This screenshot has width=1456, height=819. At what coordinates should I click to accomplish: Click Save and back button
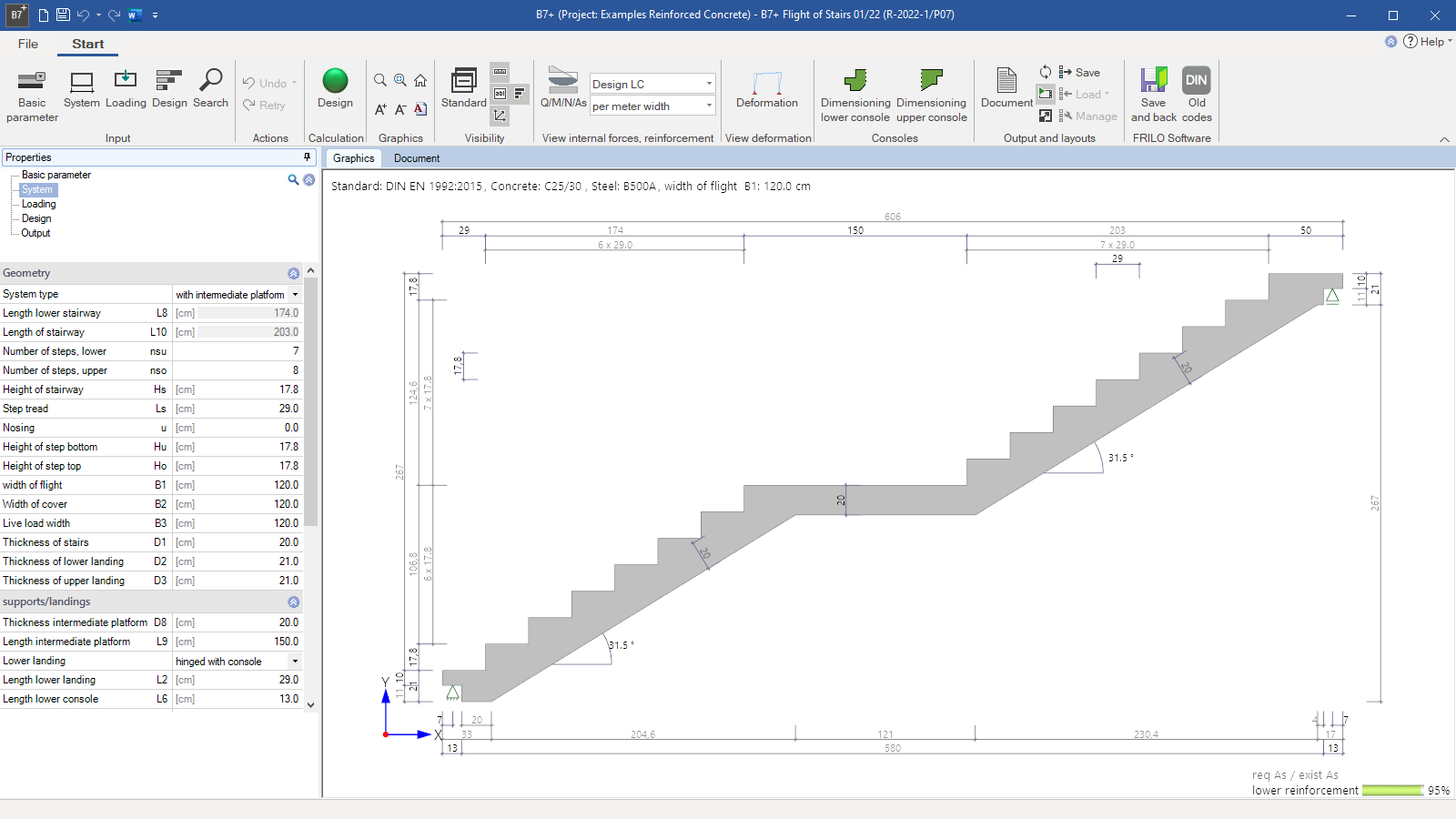pyautogui.click(x=1154, y=96)
